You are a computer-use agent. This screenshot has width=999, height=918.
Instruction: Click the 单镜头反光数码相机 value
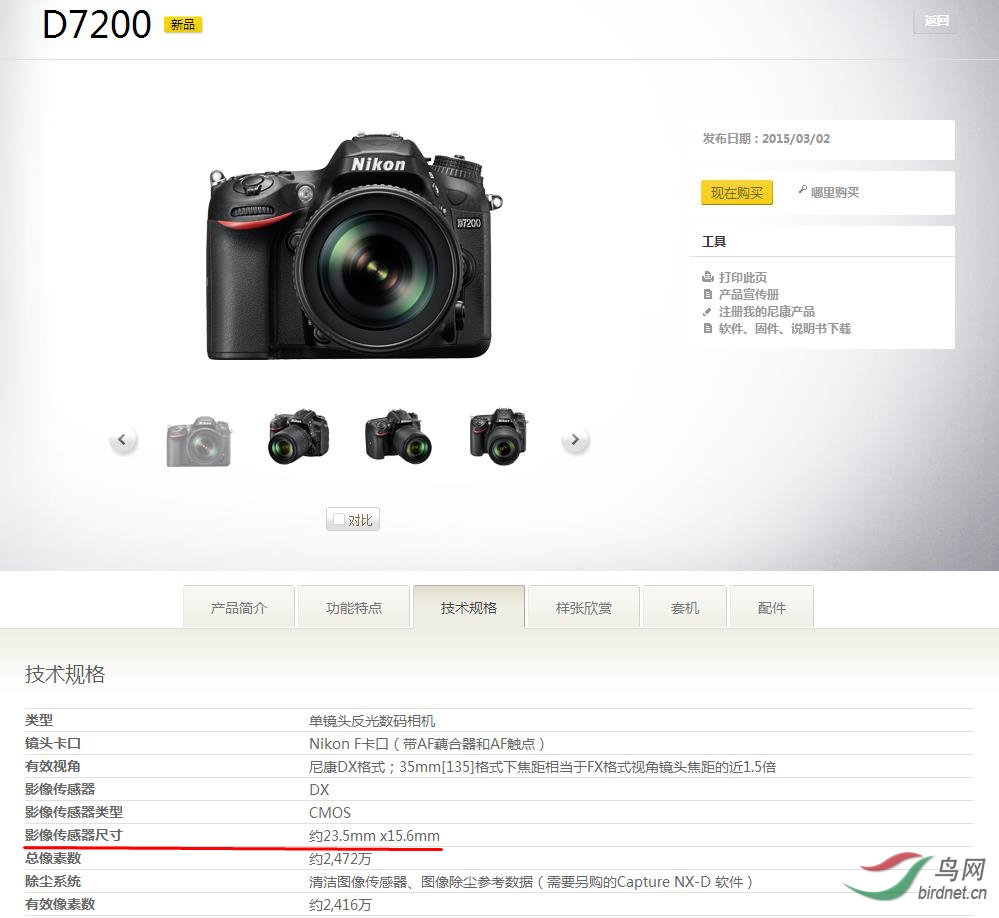coord(372,721)
